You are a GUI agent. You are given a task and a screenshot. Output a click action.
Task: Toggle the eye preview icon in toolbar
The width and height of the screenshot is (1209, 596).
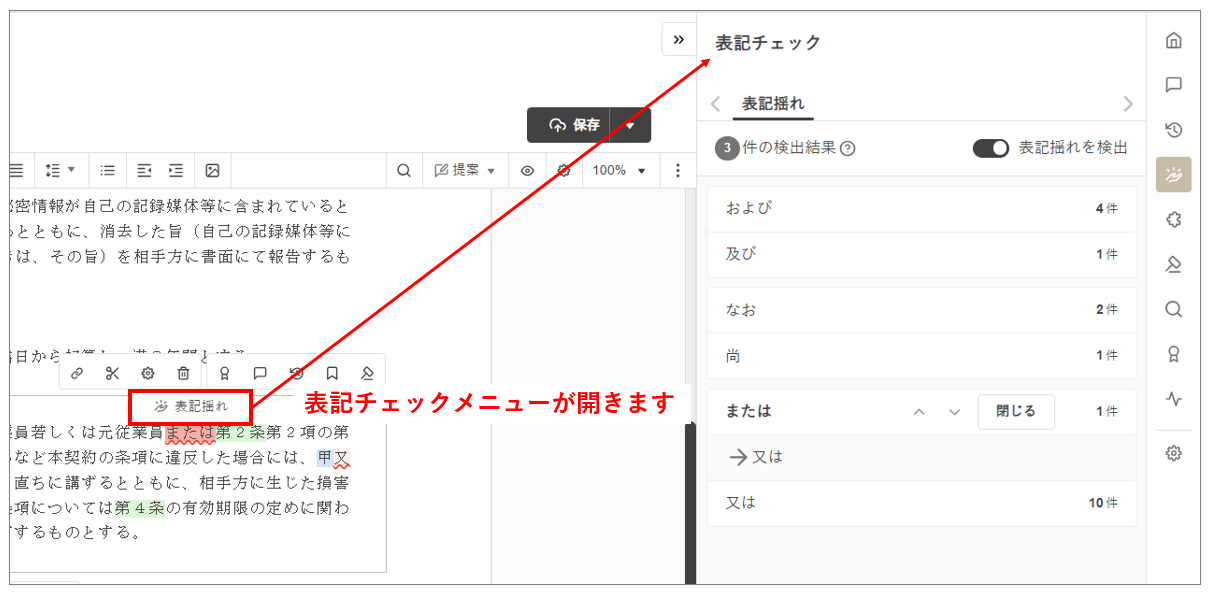click(x=527, y=170)
